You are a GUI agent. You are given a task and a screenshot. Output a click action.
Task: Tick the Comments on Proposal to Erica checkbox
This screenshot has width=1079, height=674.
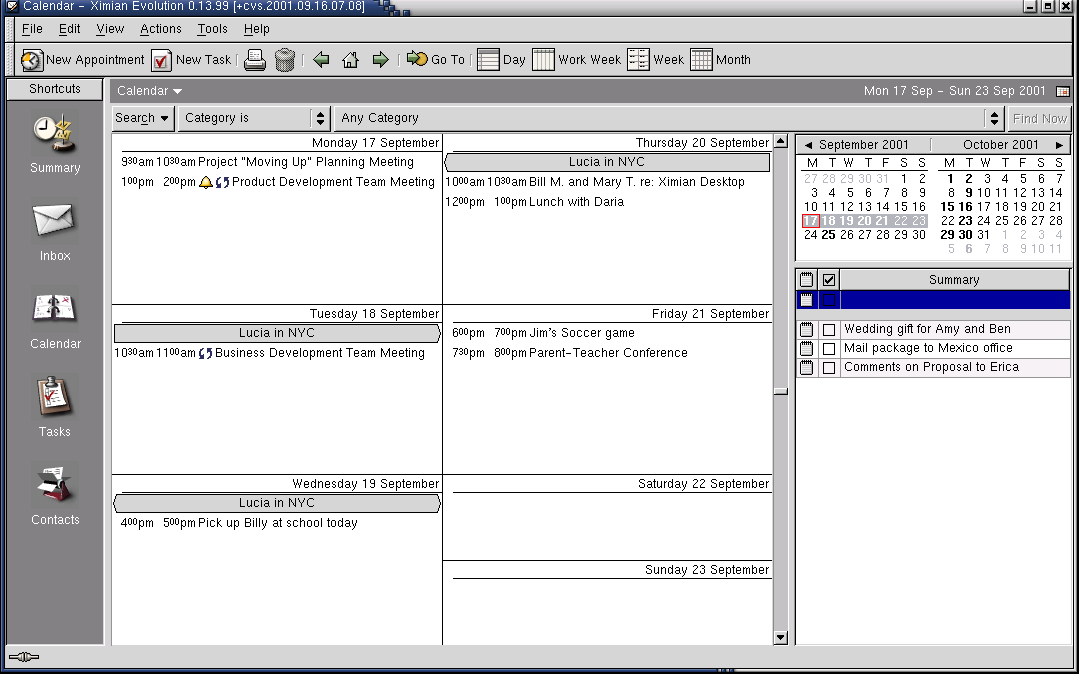828,368
